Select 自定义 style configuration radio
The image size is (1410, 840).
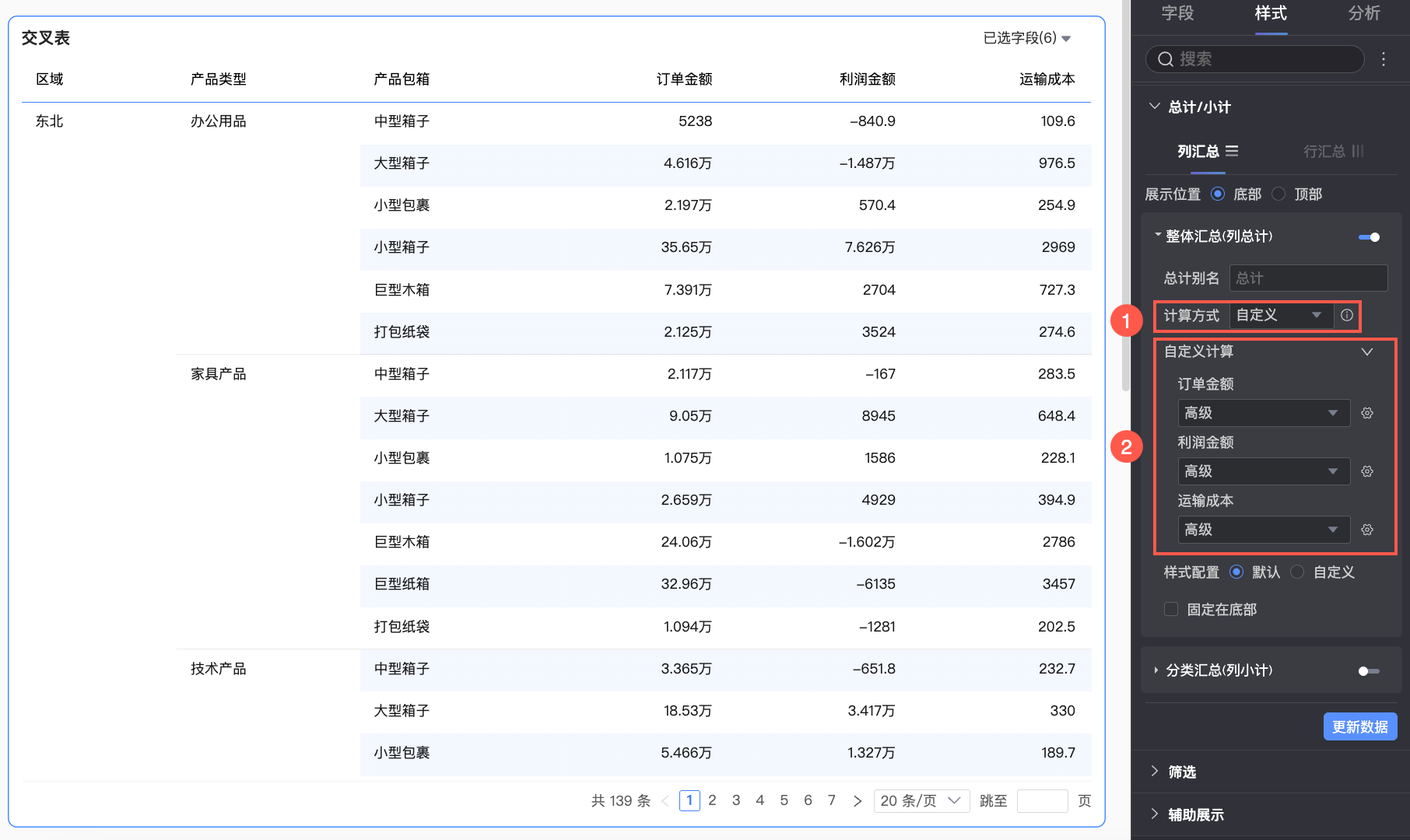[1297, 572]
